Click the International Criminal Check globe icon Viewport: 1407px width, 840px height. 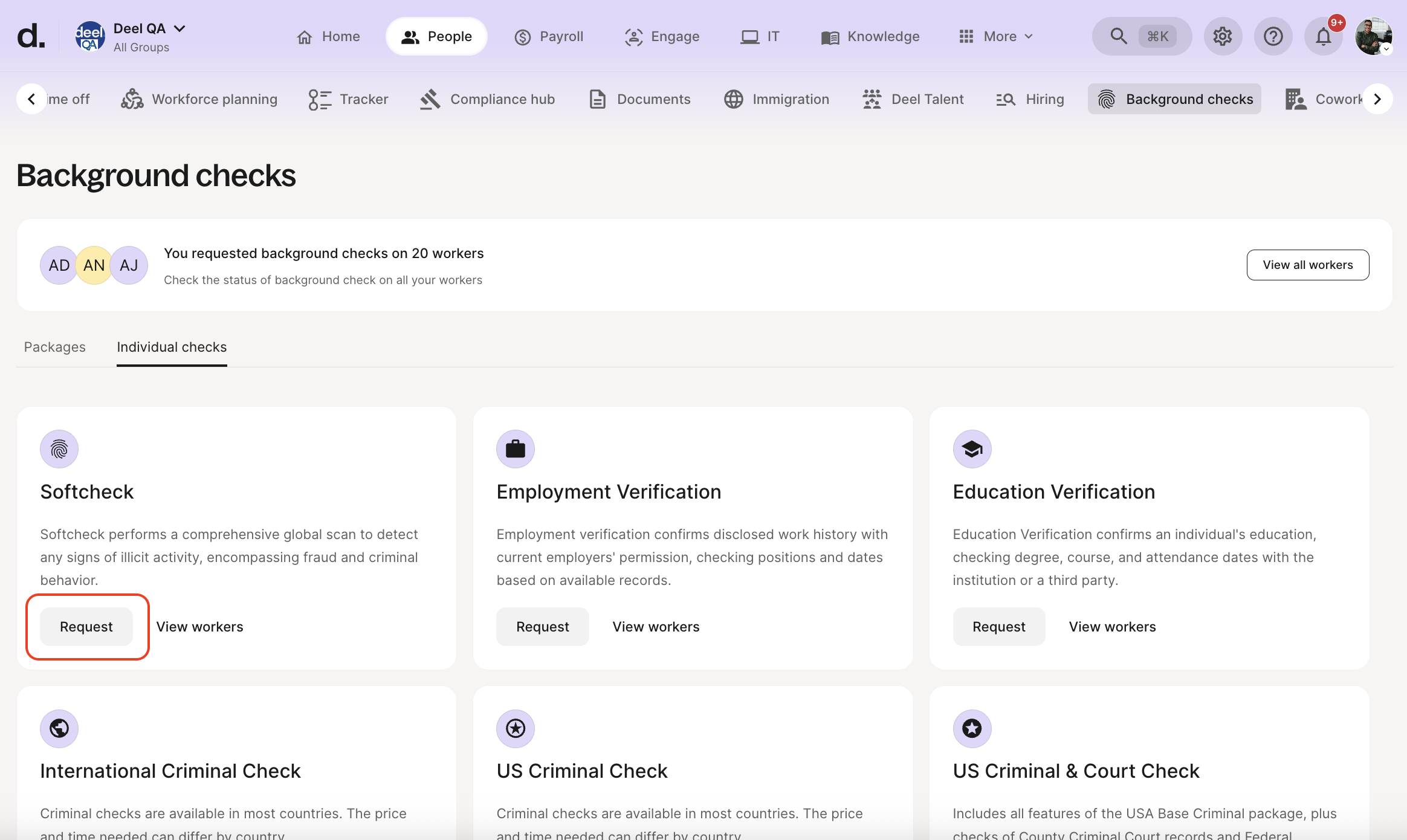[59, 728]
